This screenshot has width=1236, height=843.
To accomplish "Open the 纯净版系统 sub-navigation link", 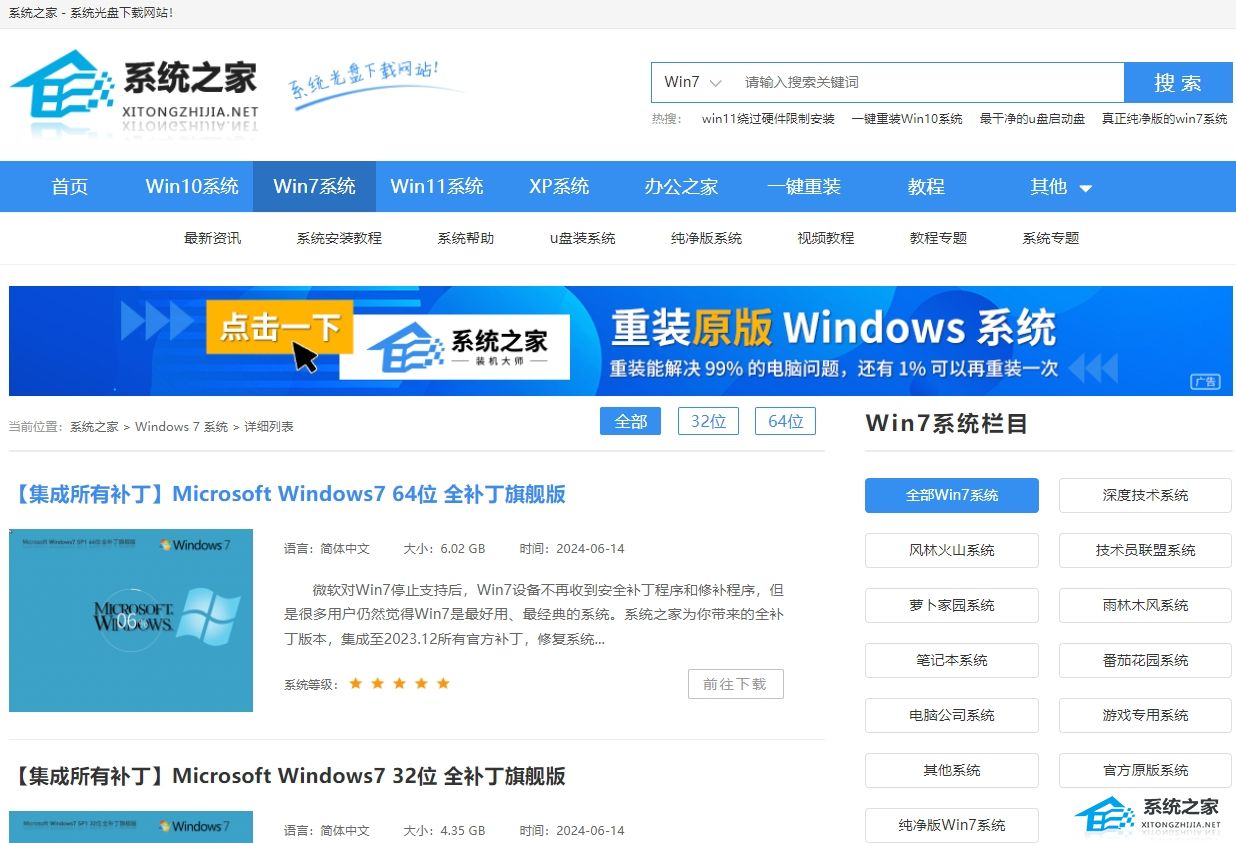I will point(706,238).
